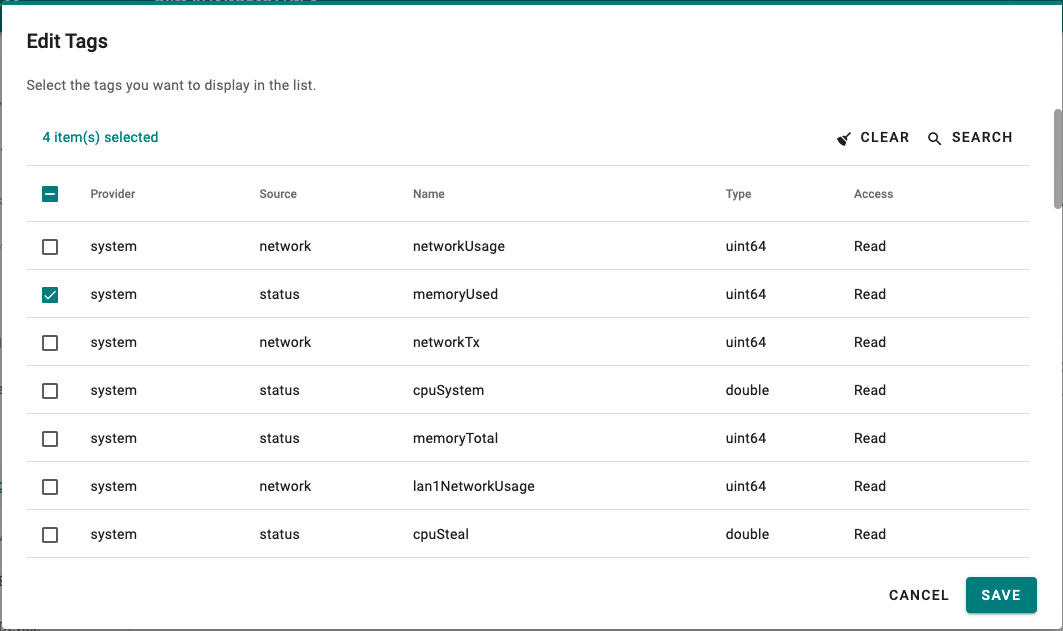Click 'status' source in memoryUsed row

pyautogui.click(x=279, y=294)
